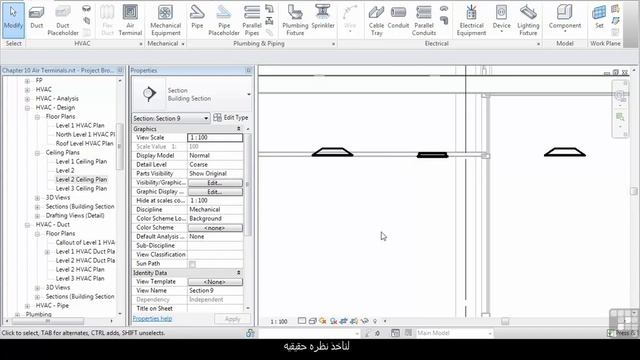Collapse the HVAC - Design node
640x360 pixels.
pos(27,108)
